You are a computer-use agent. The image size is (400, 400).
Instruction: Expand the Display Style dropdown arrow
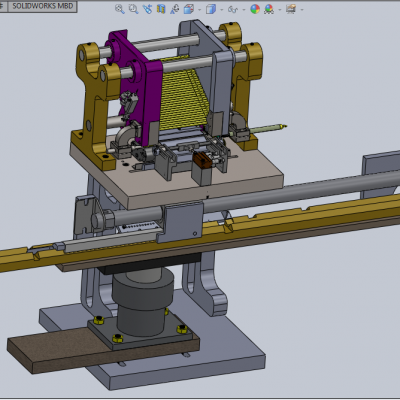[x=222, y=10]
